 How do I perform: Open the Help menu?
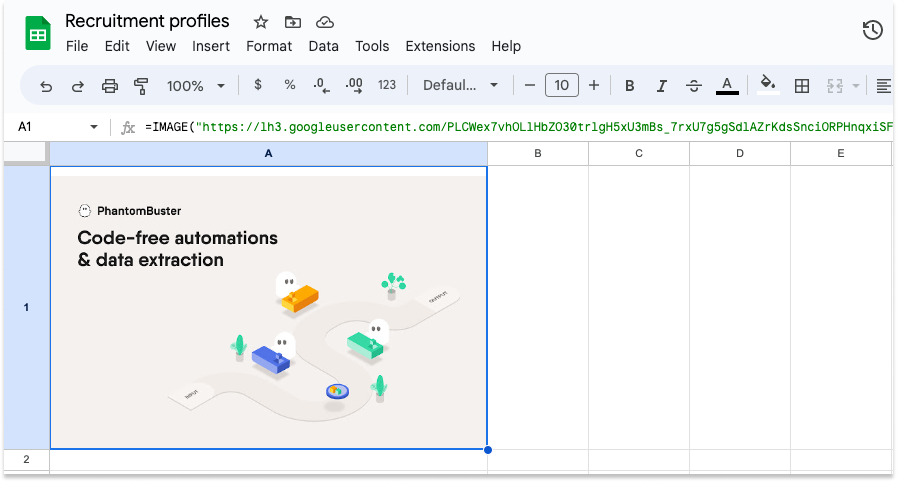click(x=506, y=46)
